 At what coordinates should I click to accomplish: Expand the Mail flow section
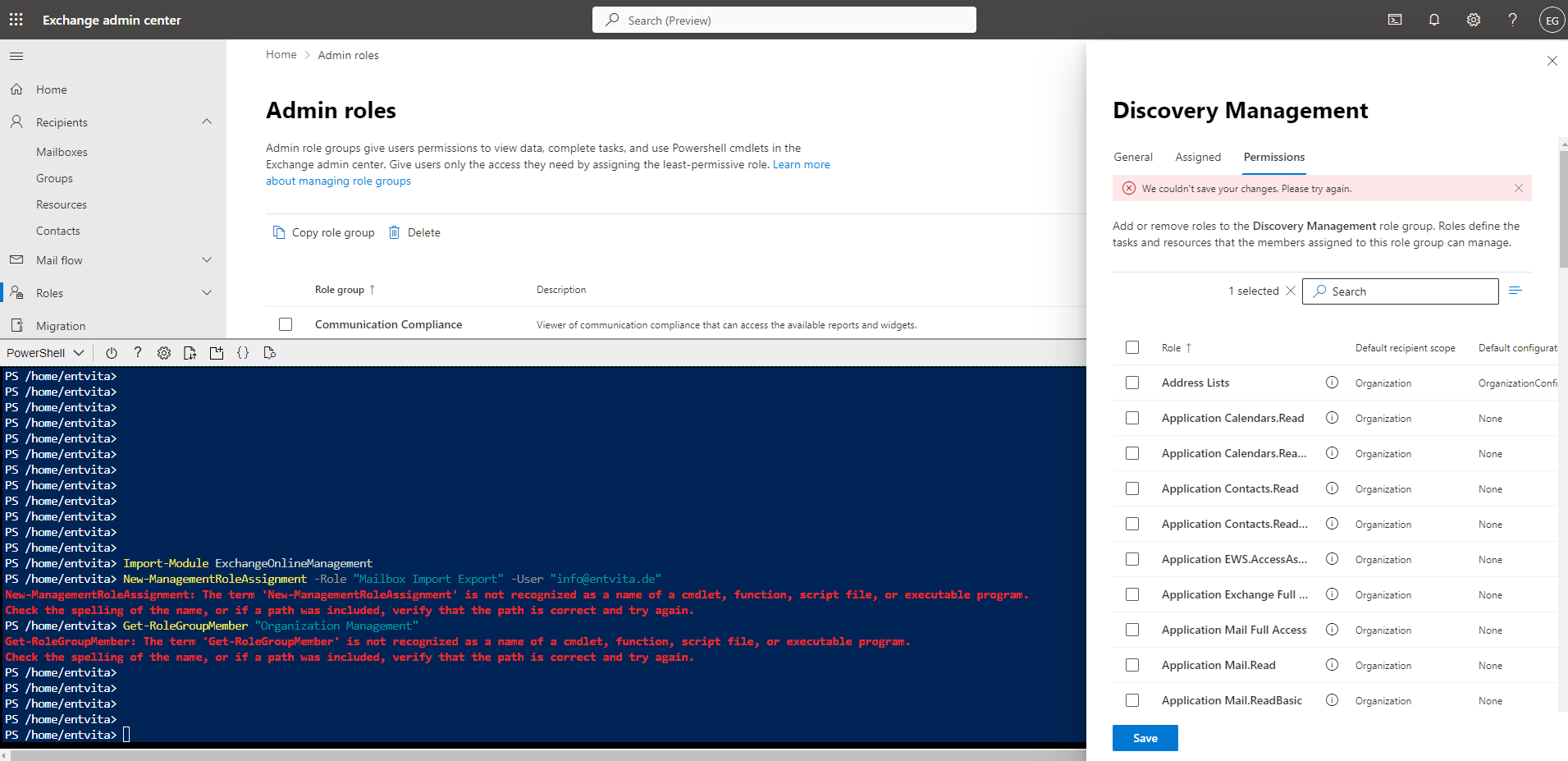click(207, 259)
